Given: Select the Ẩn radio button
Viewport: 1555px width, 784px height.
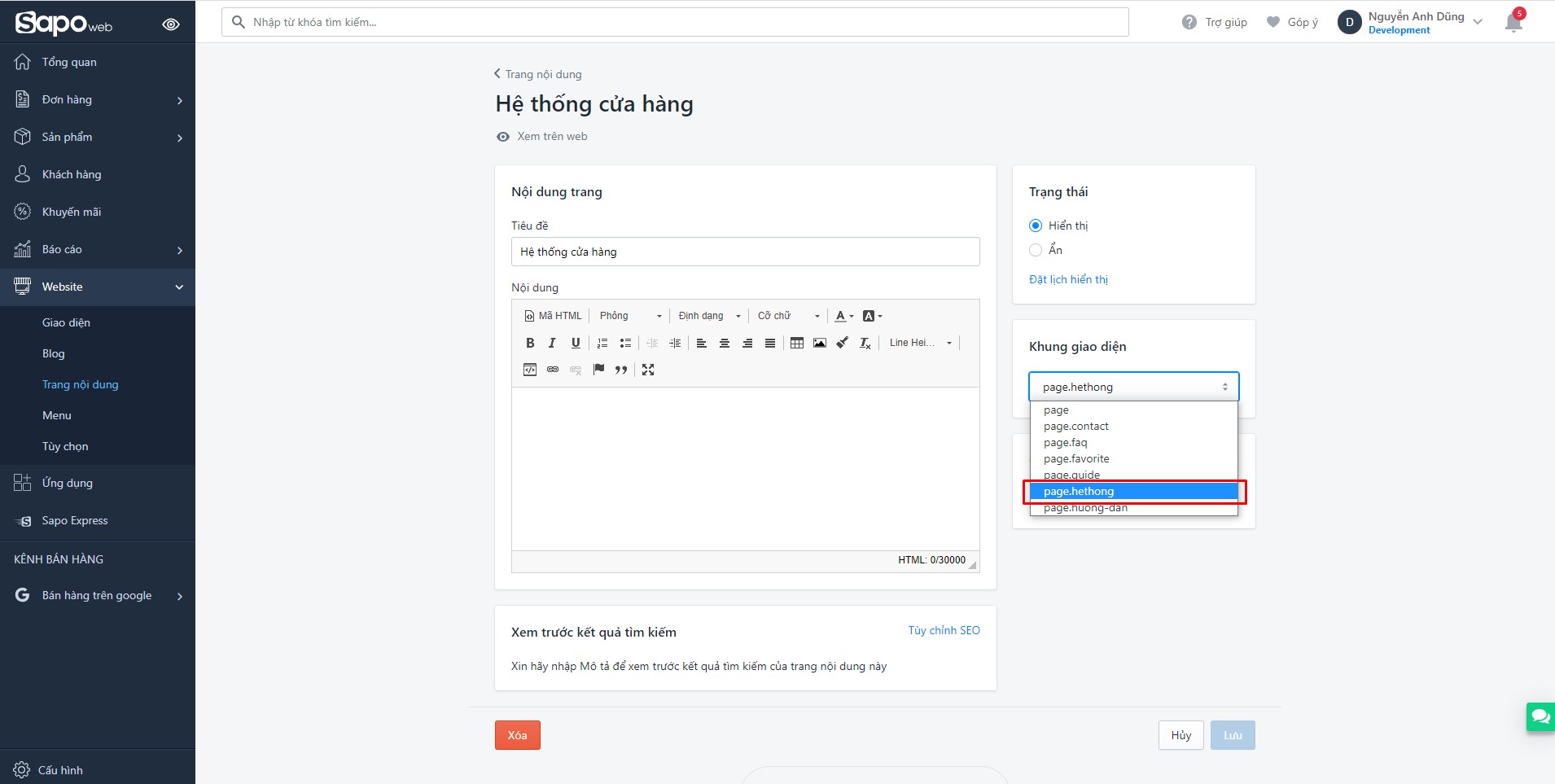Looking at the screenshot, I should [x=1036, y=250].
